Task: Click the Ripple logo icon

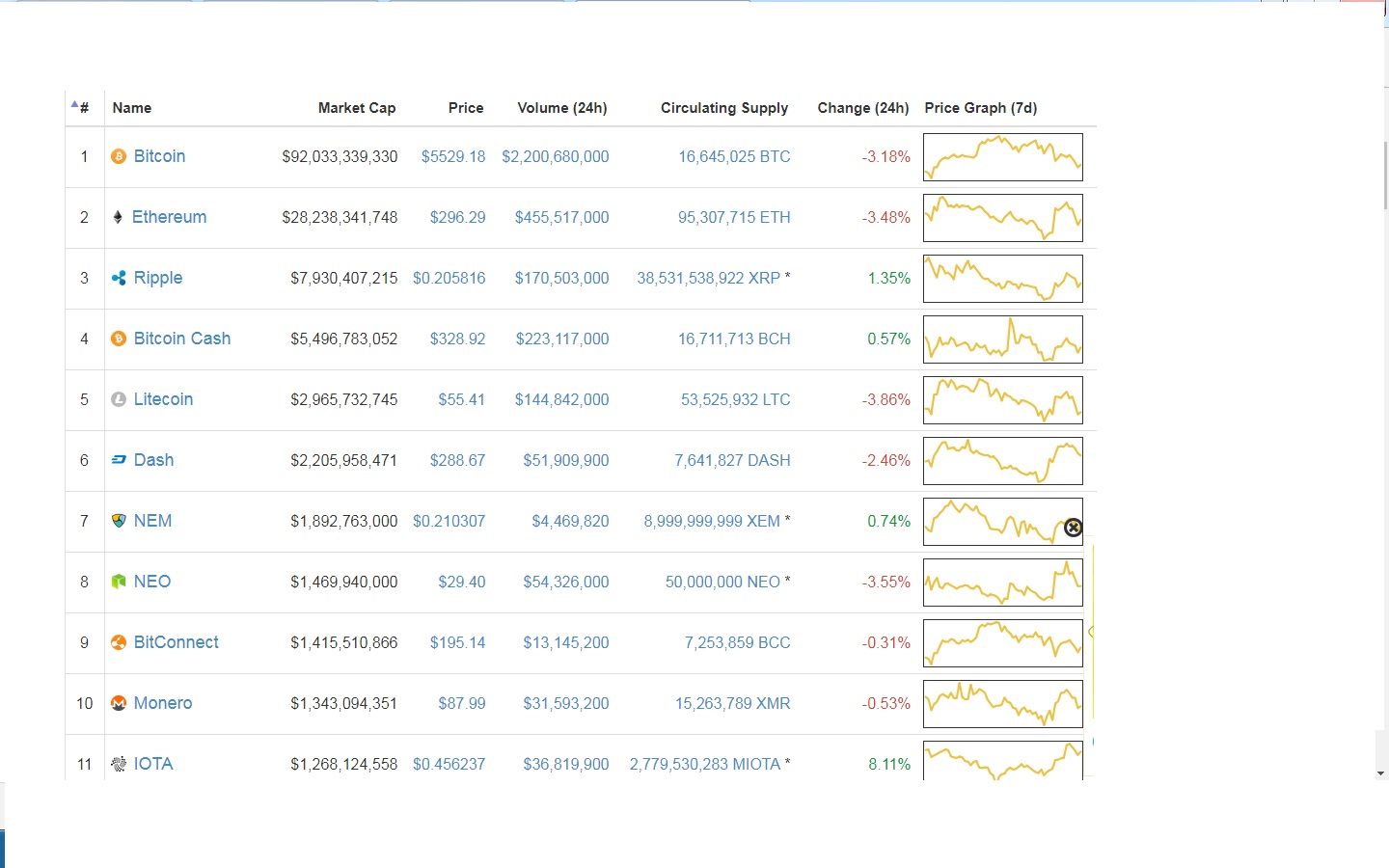Action: (119, 278)
